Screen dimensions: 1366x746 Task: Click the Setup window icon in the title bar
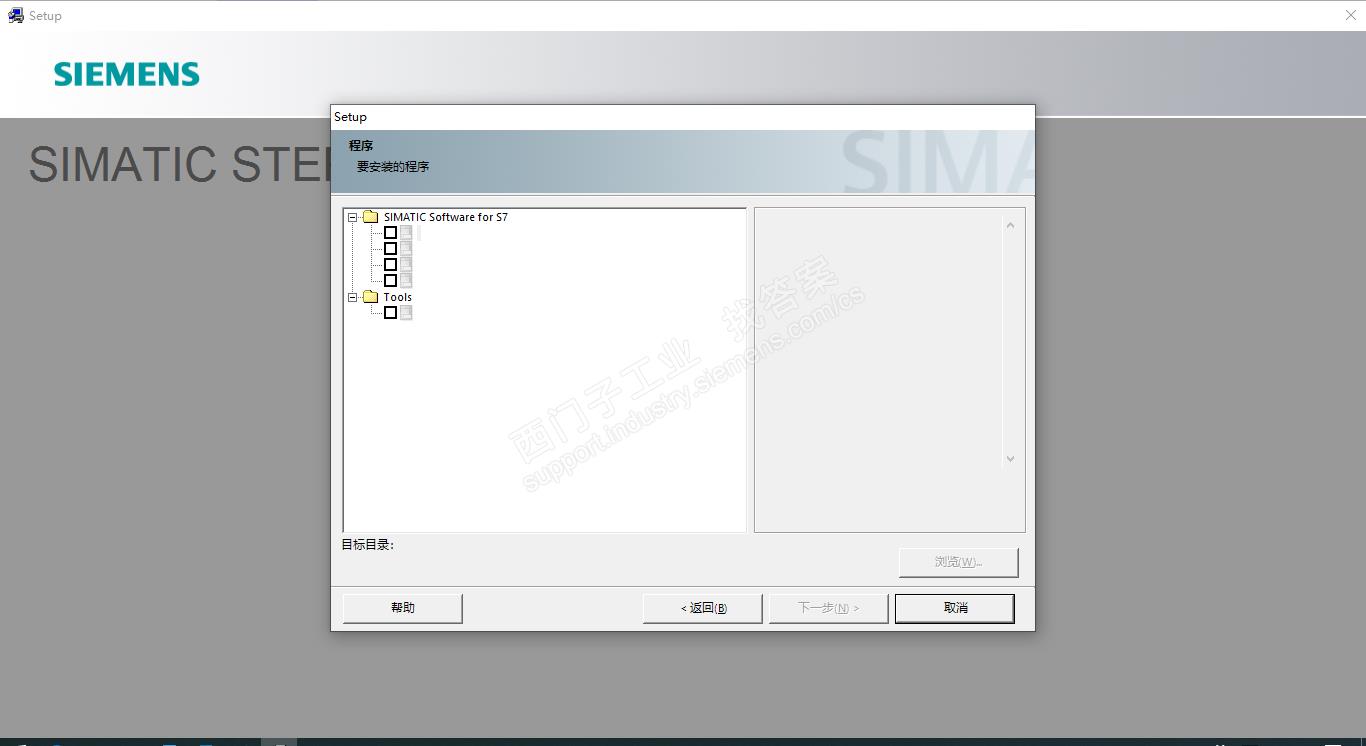[x=16, y=15]
